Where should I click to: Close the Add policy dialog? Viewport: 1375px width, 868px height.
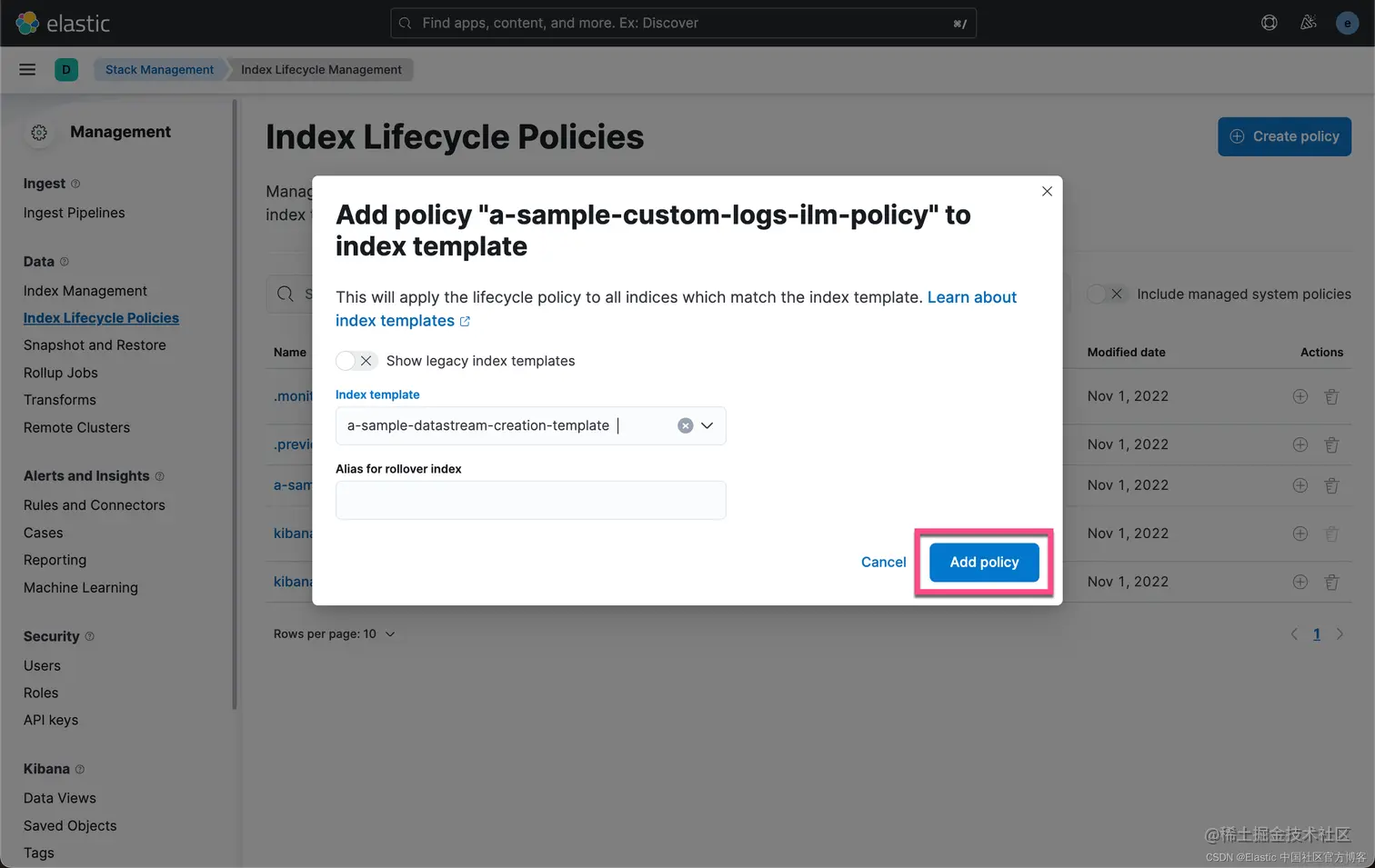[x=1047, y=191]
